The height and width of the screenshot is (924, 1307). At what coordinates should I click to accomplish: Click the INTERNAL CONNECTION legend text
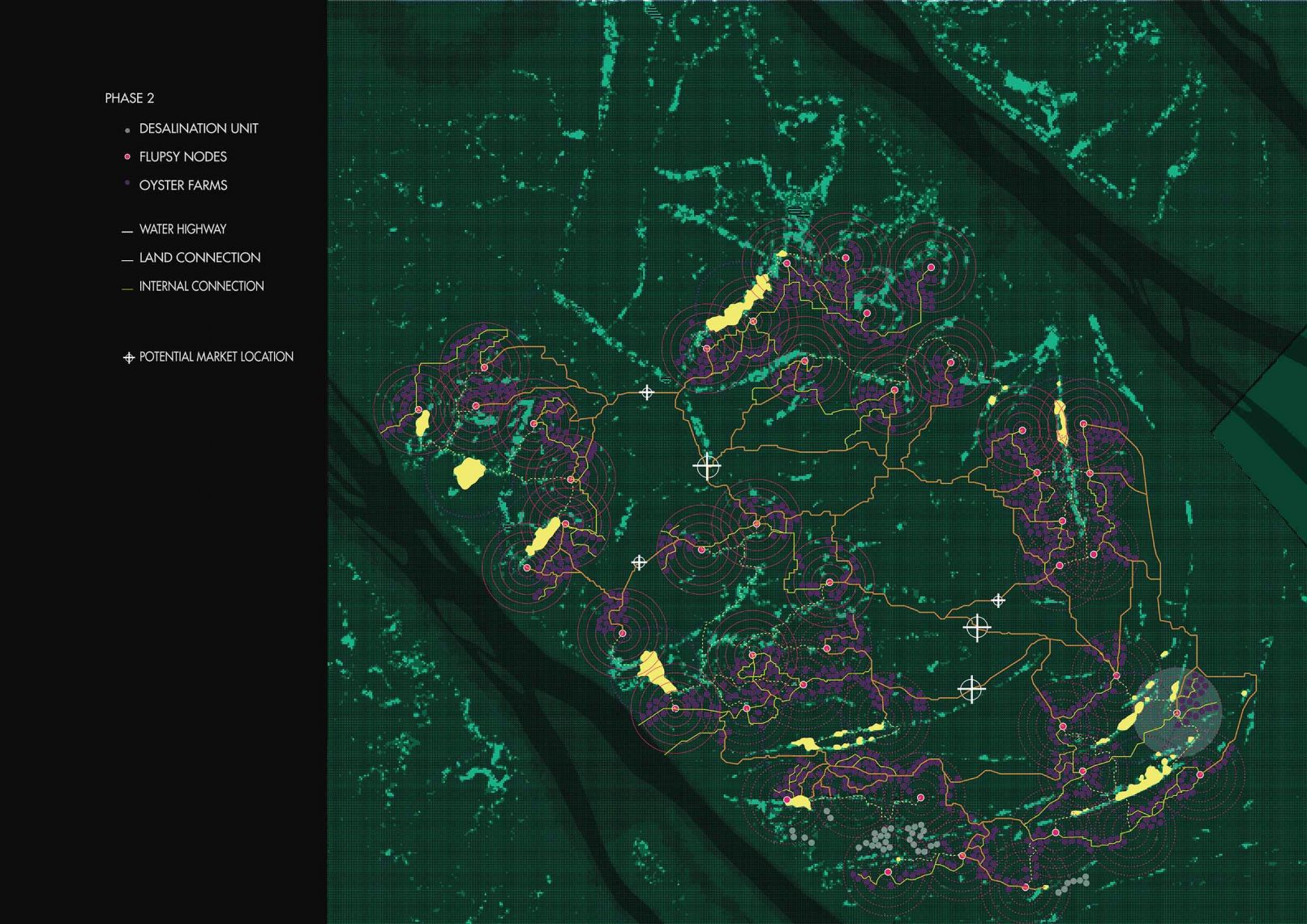[x=201, y=286]
